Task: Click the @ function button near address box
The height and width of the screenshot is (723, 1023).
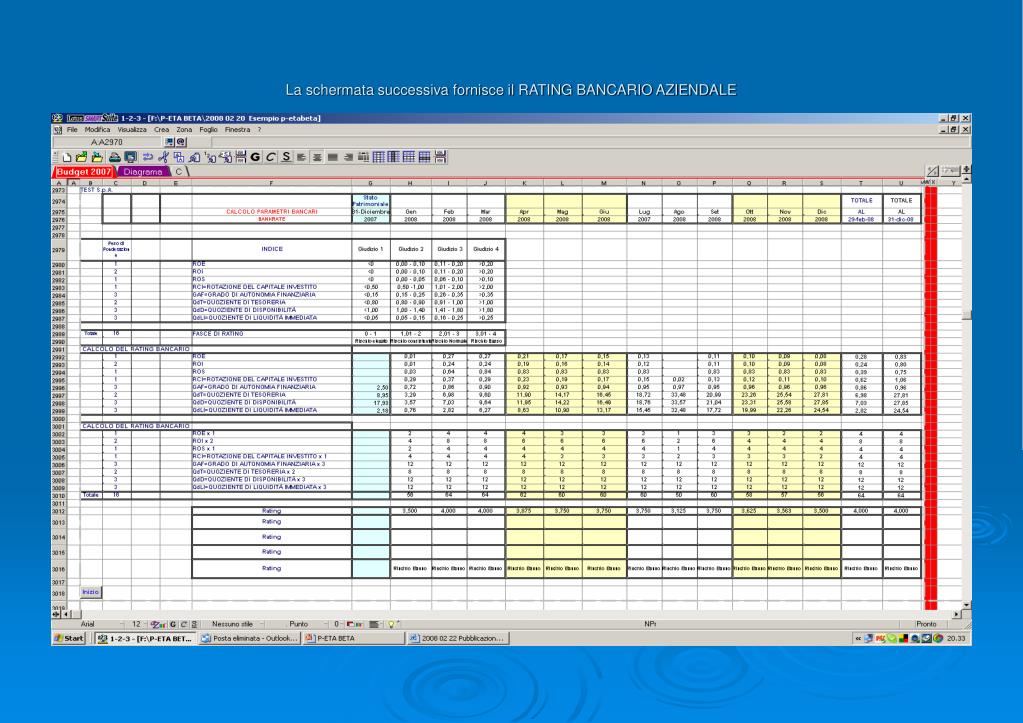Action: 181,142
